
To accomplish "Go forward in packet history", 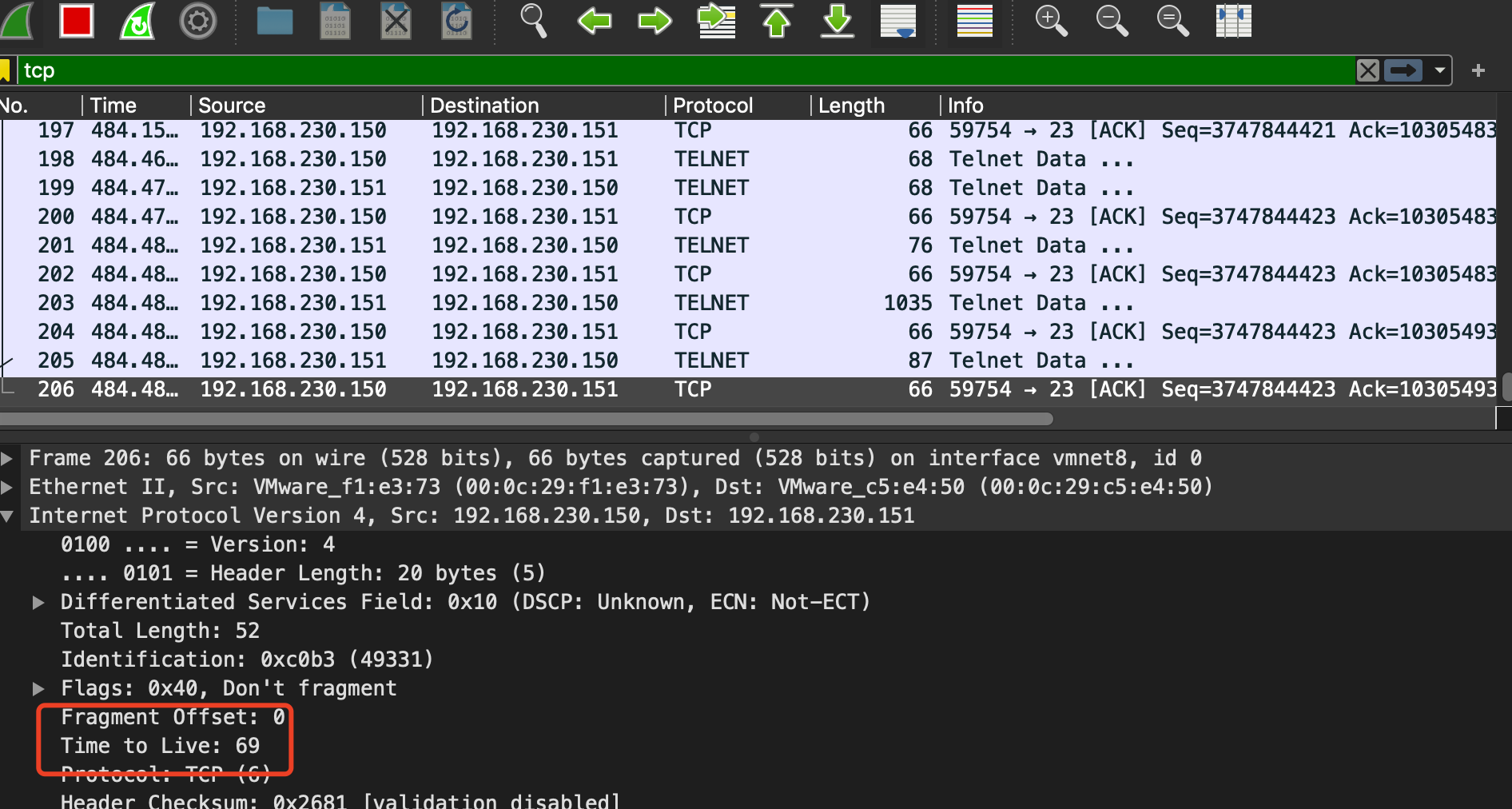I will point(655,20).
